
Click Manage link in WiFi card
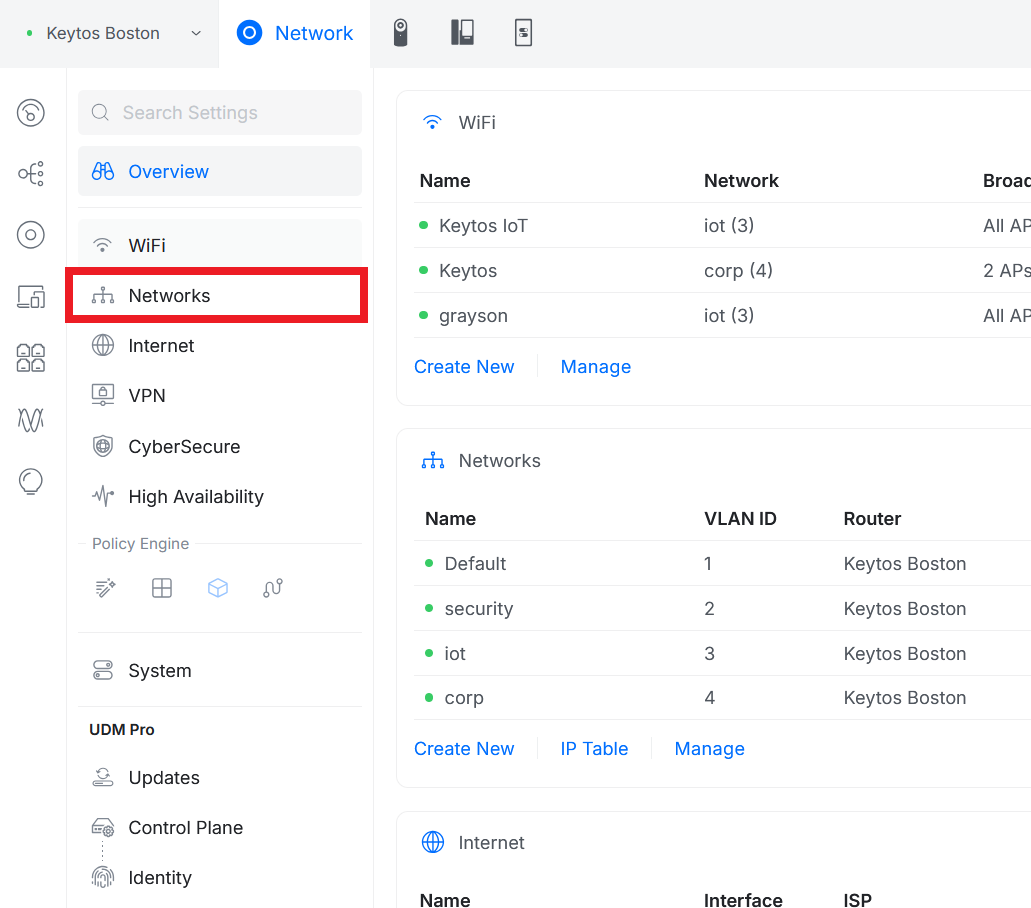pos(596,366)
